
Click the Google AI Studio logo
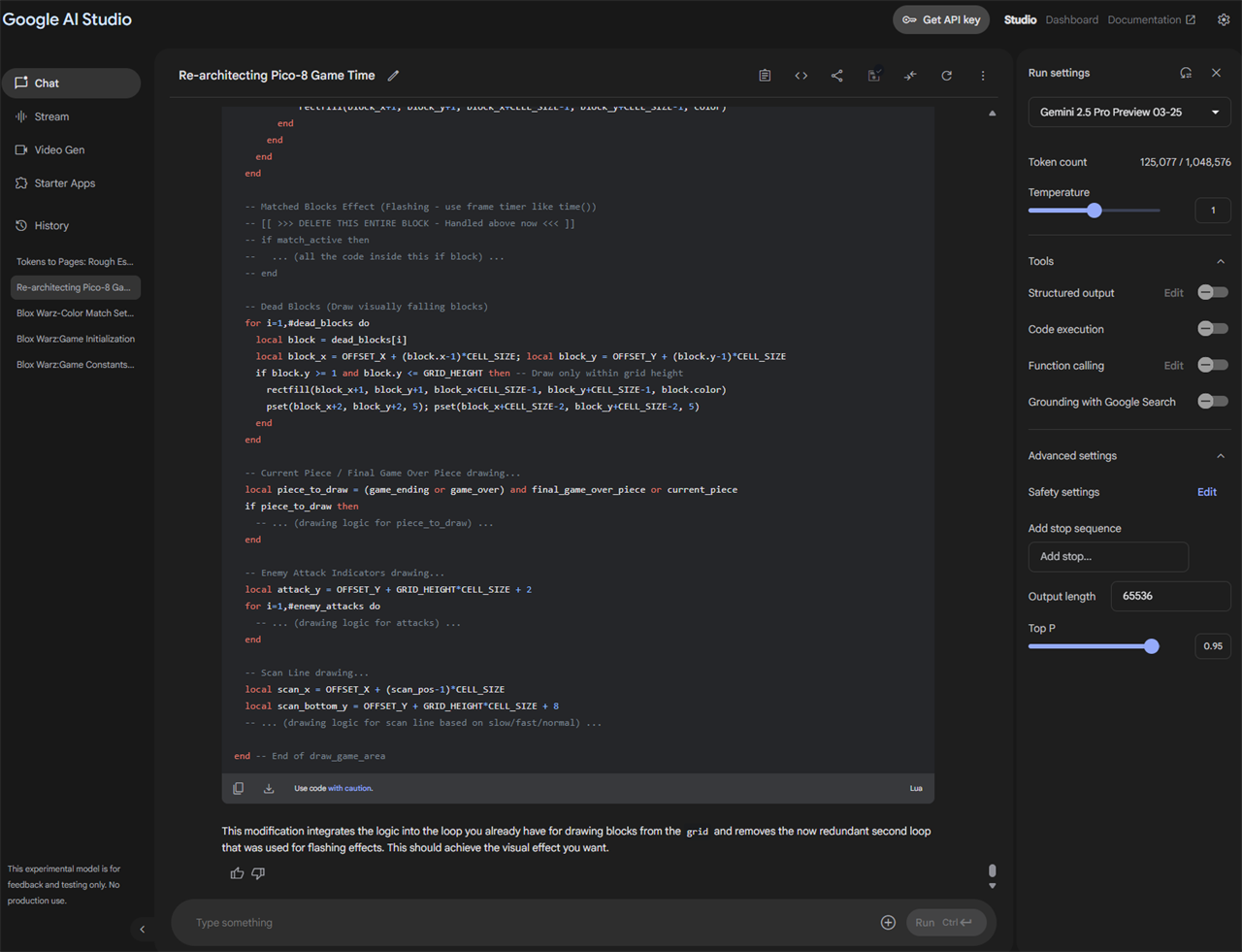click(67, 19)
